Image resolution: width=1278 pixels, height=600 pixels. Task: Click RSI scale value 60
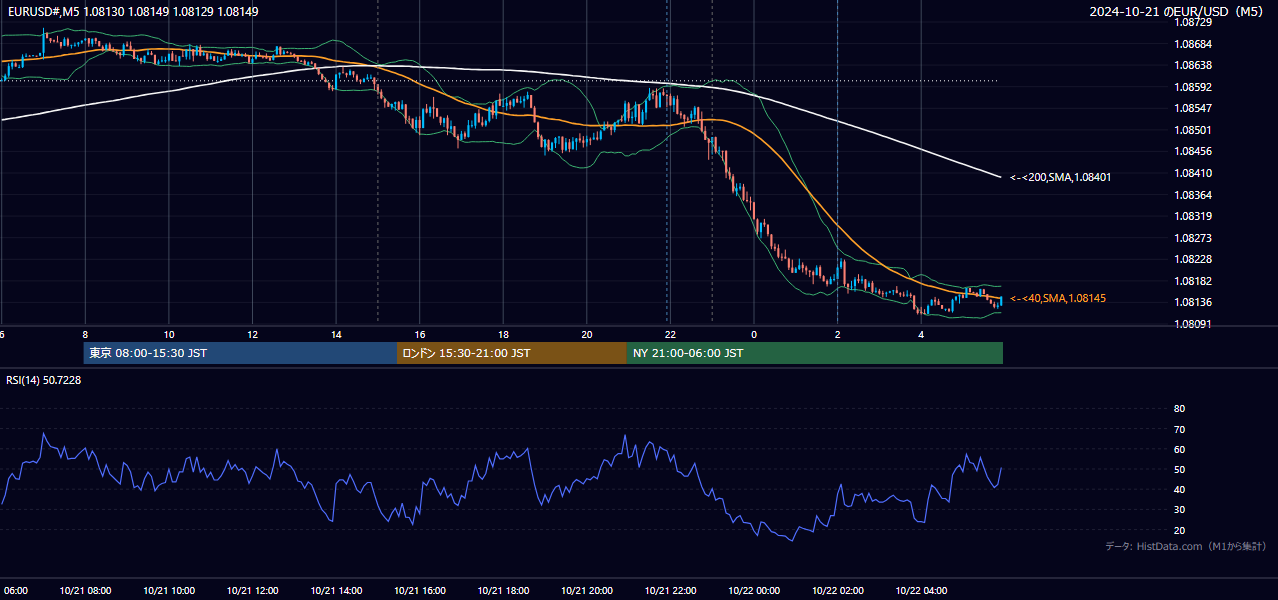1179,449
